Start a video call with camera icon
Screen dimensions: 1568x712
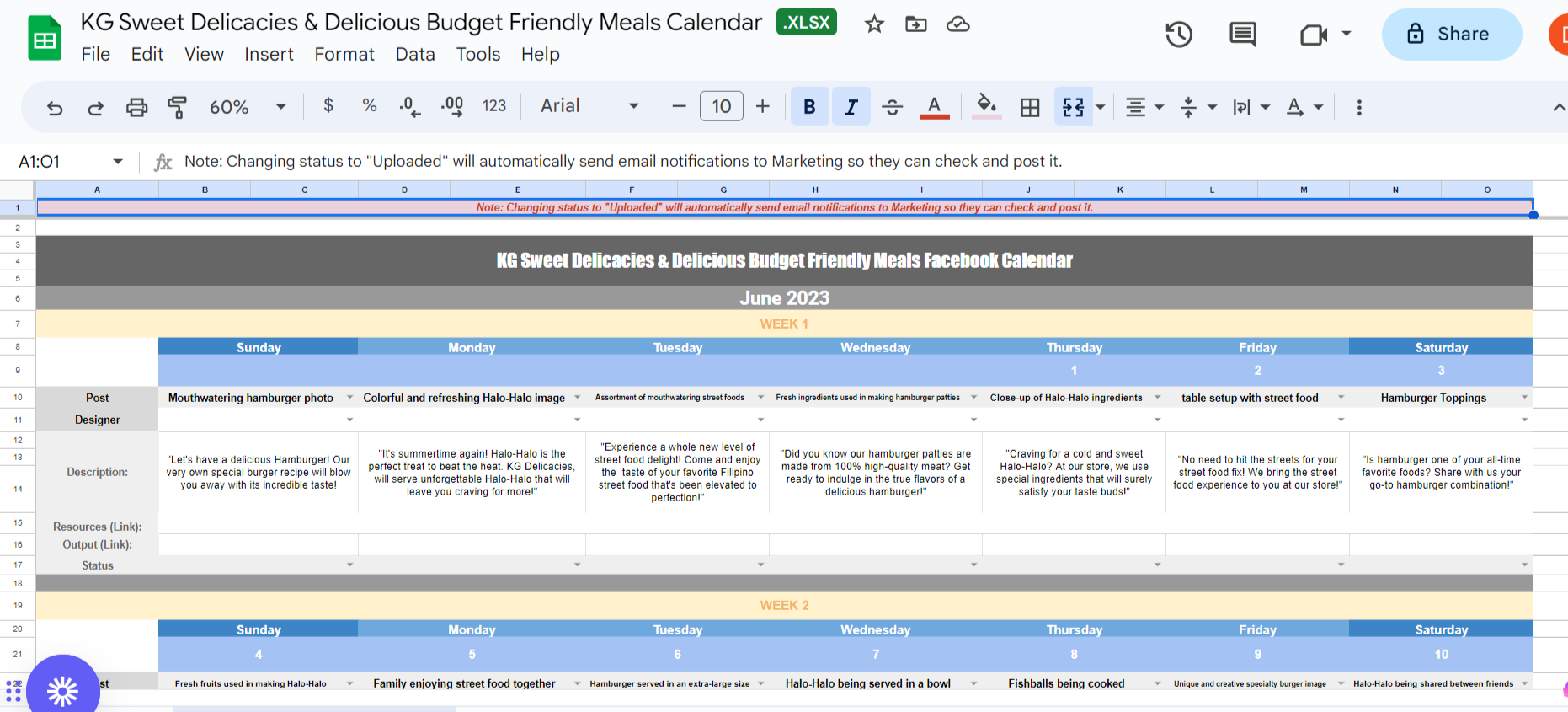(x=1314, y=35)
